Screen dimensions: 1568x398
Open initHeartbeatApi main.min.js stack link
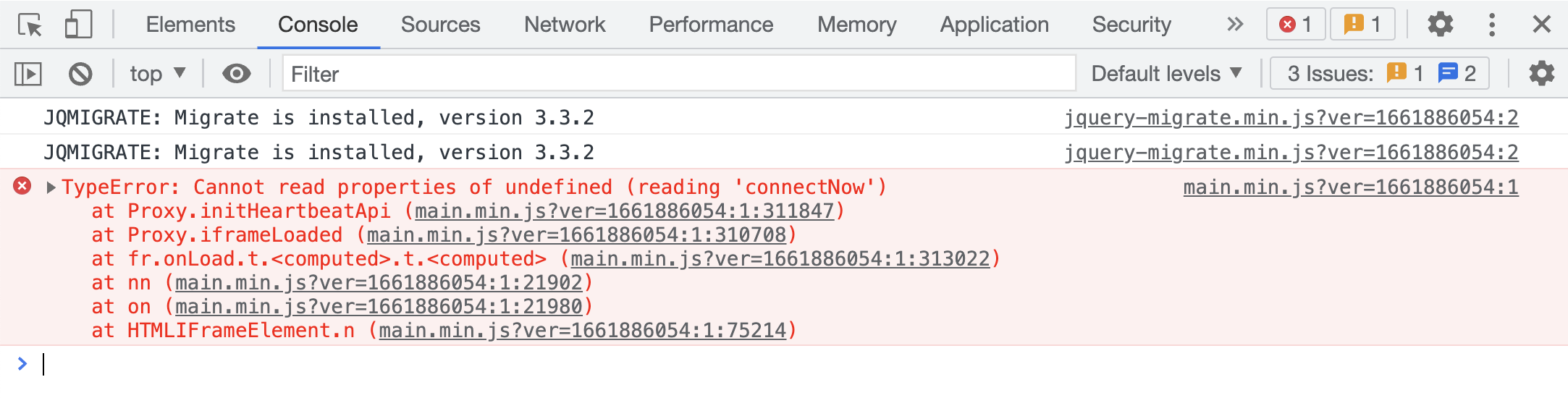pos(624,211)
